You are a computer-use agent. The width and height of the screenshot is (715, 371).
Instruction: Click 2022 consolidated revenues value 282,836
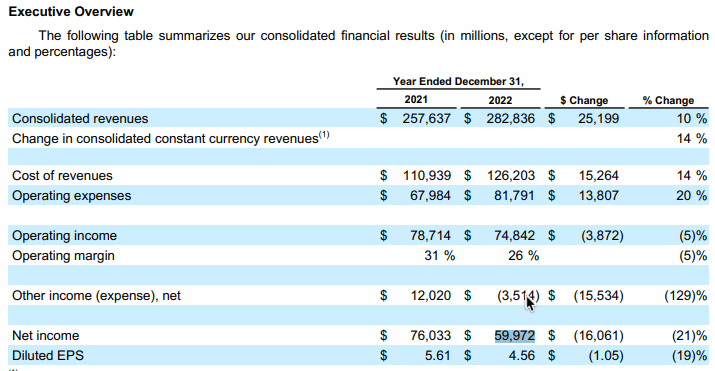pyautogui.click(x=510, y=119)
